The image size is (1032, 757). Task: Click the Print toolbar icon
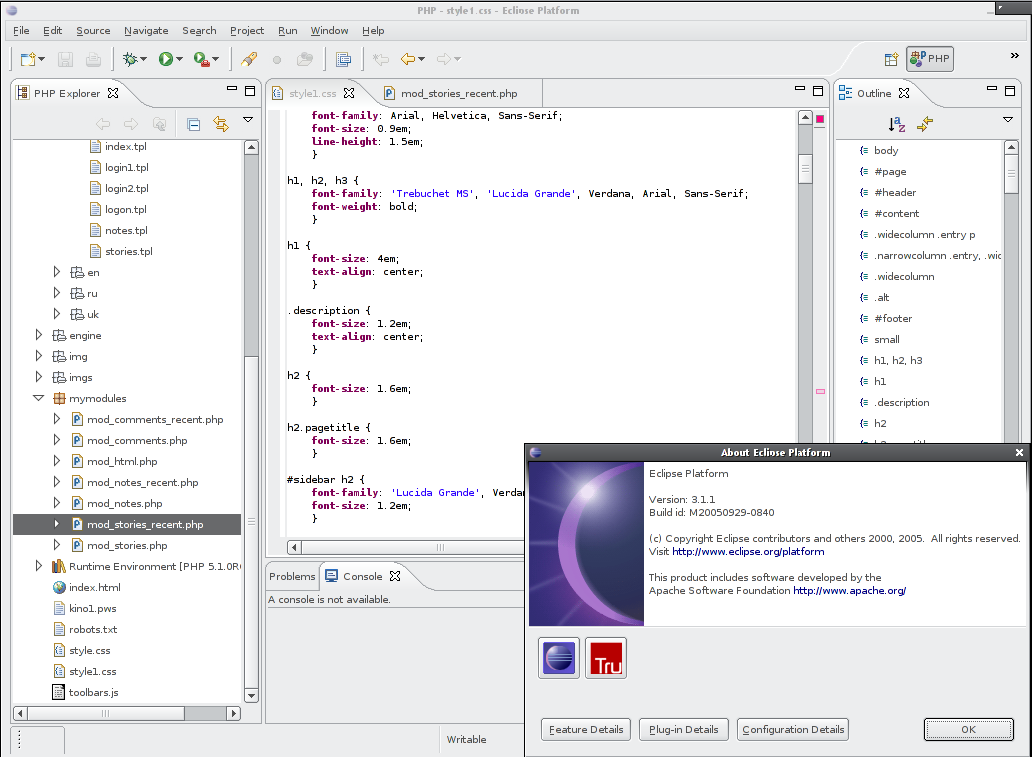pos(93,59)
